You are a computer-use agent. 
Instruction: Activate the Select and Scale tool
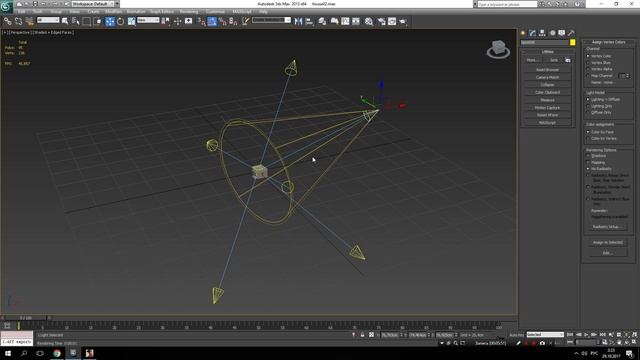tap(131, 21)
